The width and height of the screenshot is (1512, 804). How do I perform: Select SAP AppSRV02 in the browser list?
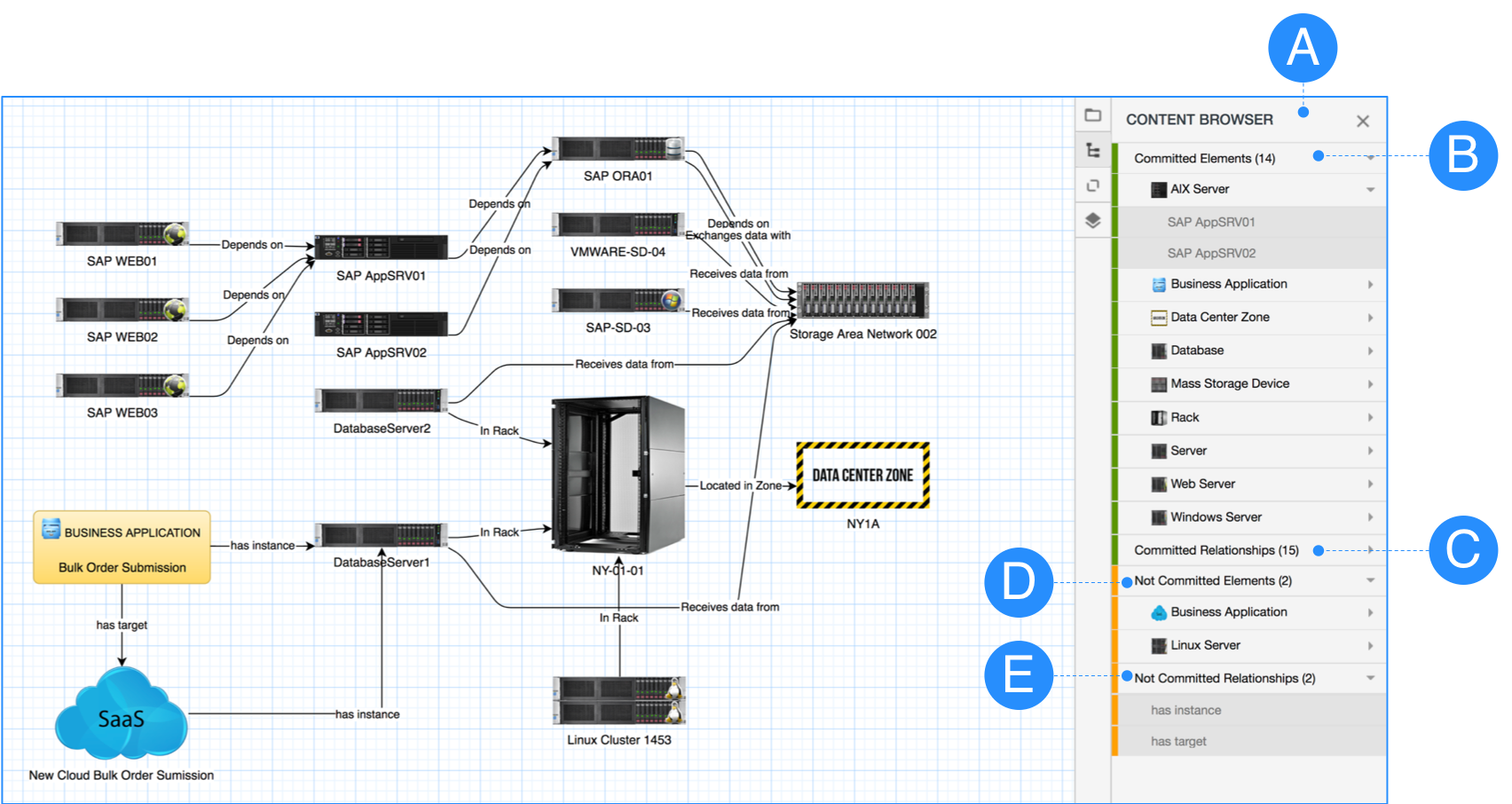1251,253
